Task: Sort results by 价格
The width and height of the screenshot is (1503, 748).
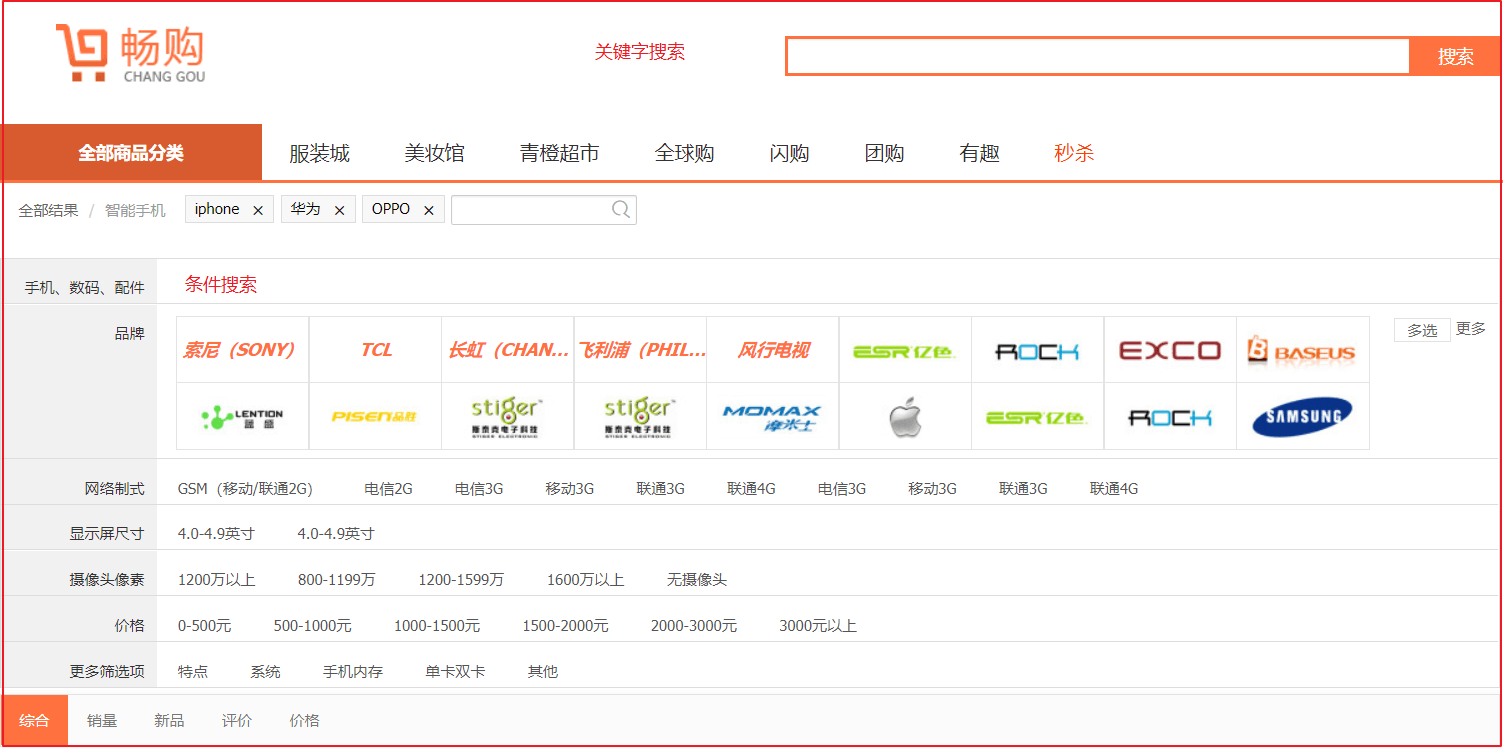Action: (x=305, y=720)
